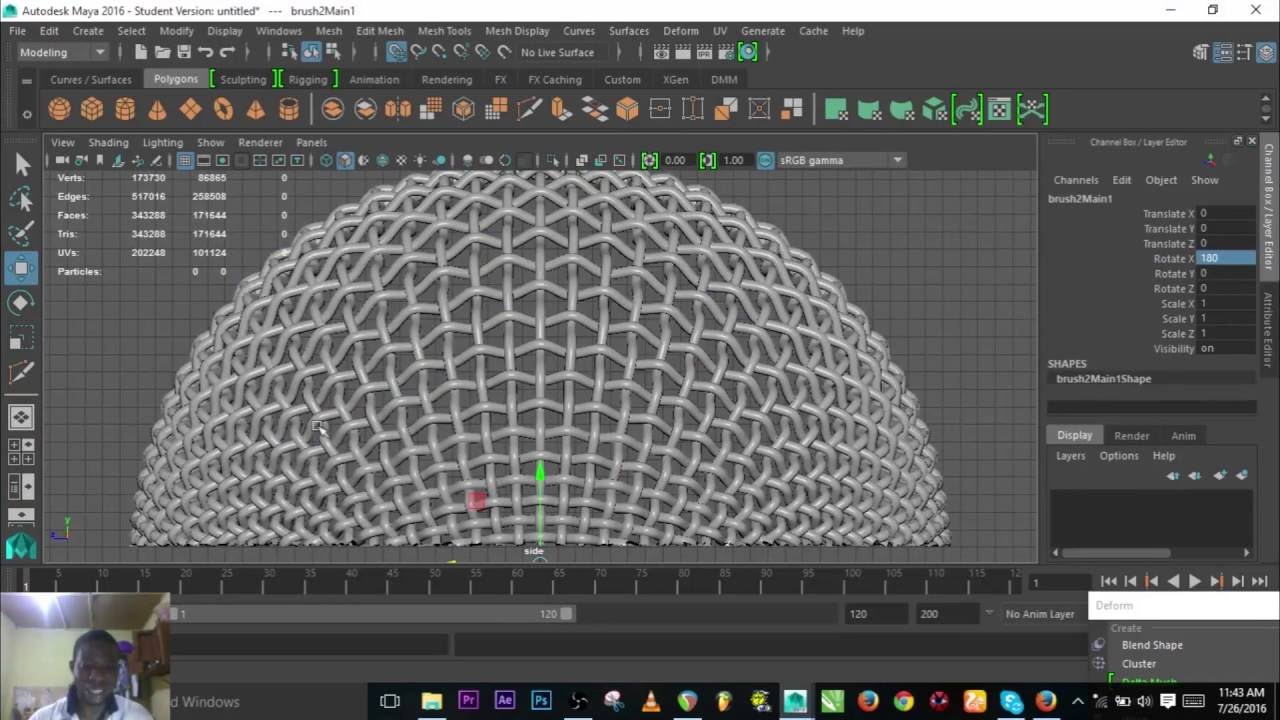Open the sRGB gamma view transform dropdown
Viewport: 1280px width, 720px height.
pyautogui.click(x=841, y=160)
